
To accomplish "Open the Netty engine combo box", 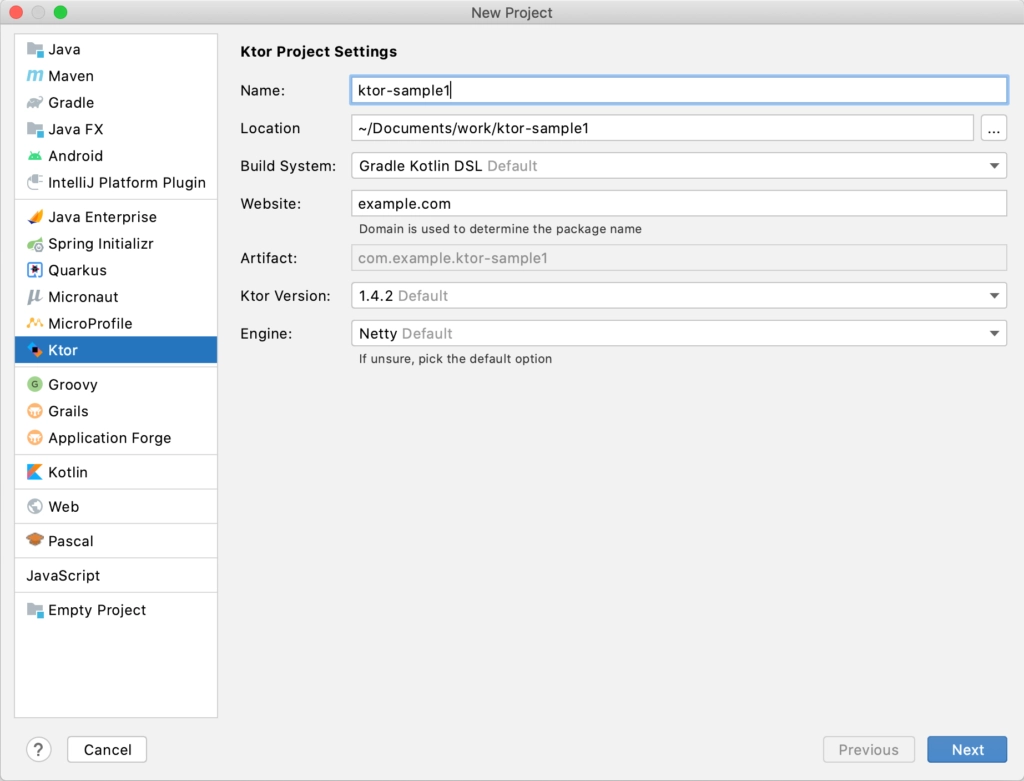I will [679, 334].
